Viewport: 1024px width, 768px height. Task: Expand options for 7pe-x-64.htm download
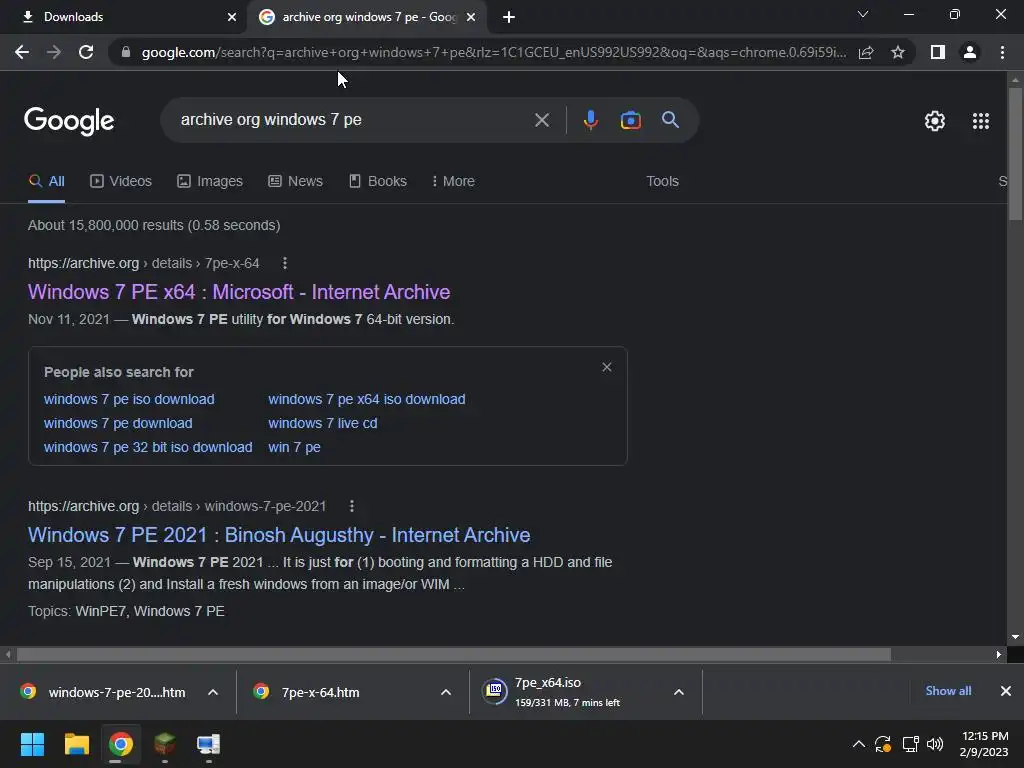(446, 692)
